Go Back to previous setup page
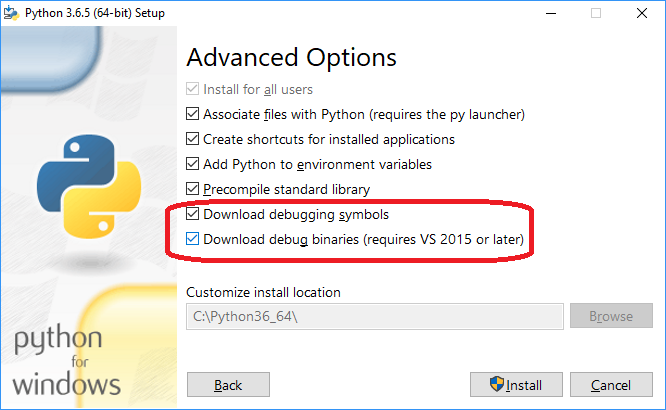Image resolution: width=666 pixels, height=410 pixels. [228, 385]
